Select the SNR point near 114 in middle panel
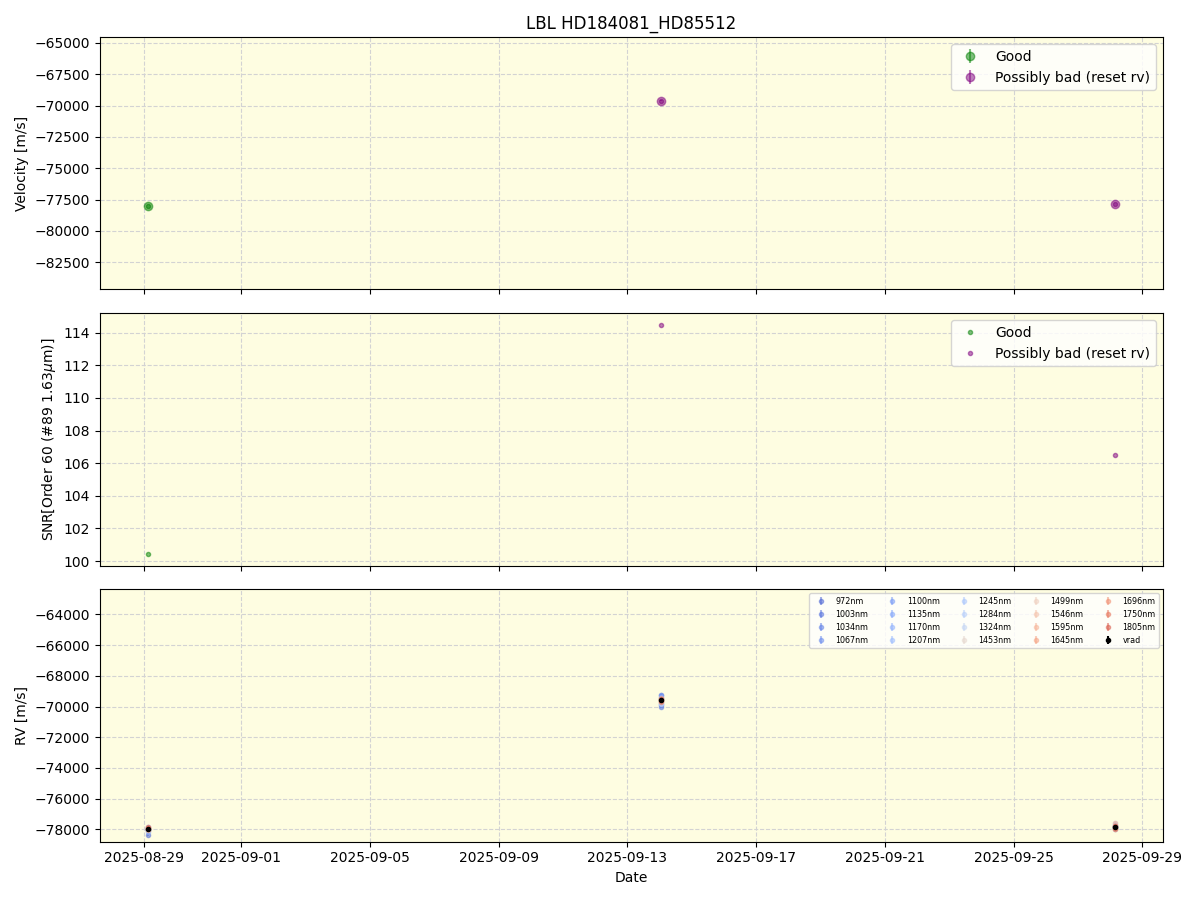The width and height of the screenshot is (1200, 900). (x=661, y=325)
